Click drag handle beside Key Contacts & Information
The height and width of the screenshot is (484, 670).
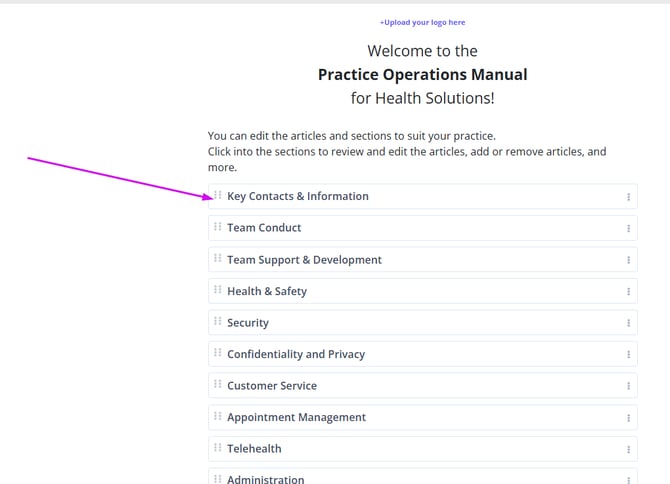click(218, 196)
